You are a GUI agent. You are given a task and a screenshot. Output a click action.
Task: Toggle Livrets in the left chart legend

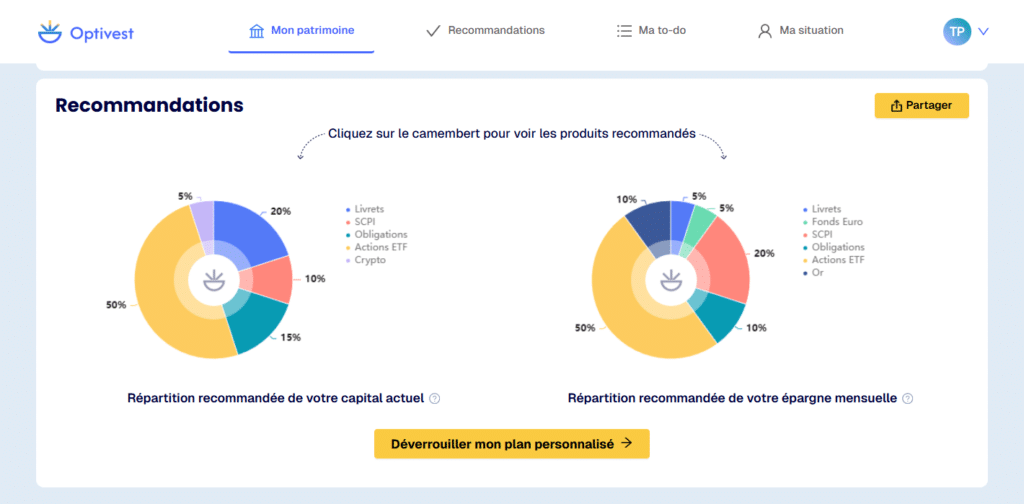click(x=369, y=209)
